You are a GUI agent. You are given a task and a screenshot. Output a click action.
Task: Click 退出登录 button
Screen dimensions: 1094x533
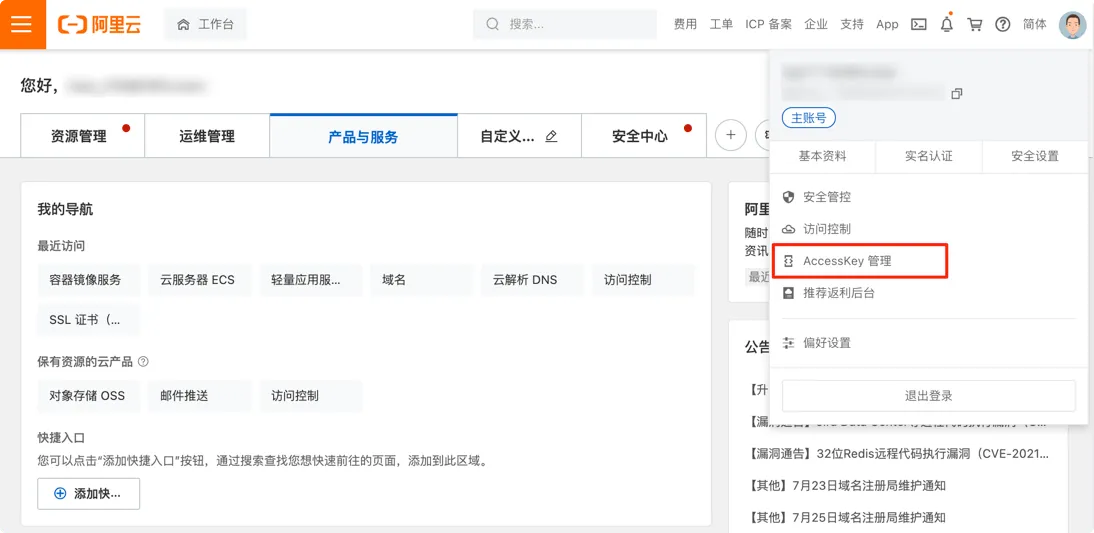(929, 396)
